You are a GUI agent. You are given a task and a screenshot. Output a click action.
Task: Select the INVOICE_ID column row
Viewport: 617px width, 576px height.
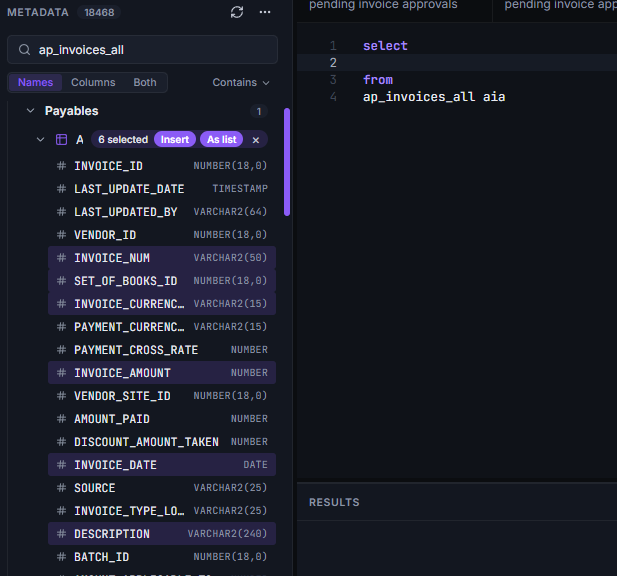(x=162, y=166)
